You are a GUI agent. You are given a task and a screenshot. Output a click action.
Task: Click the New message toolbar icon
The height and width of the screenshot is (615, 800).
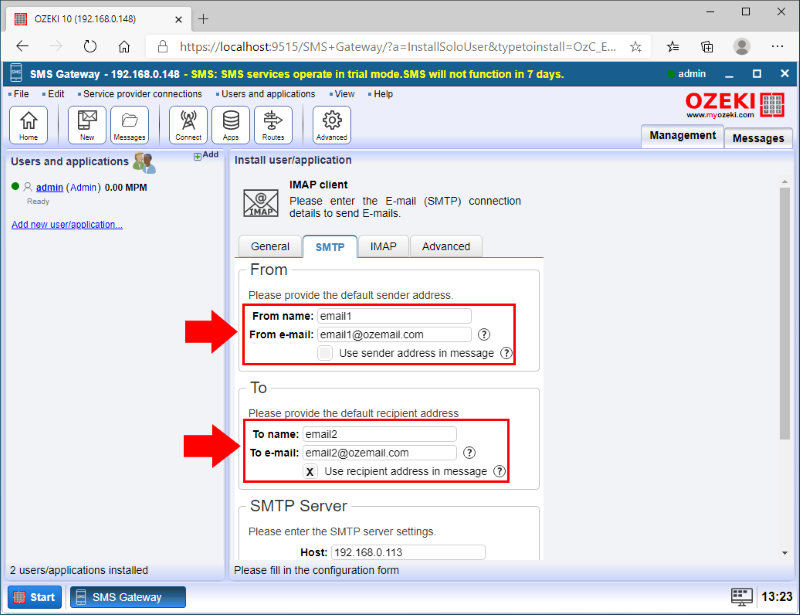pos(87,125)
